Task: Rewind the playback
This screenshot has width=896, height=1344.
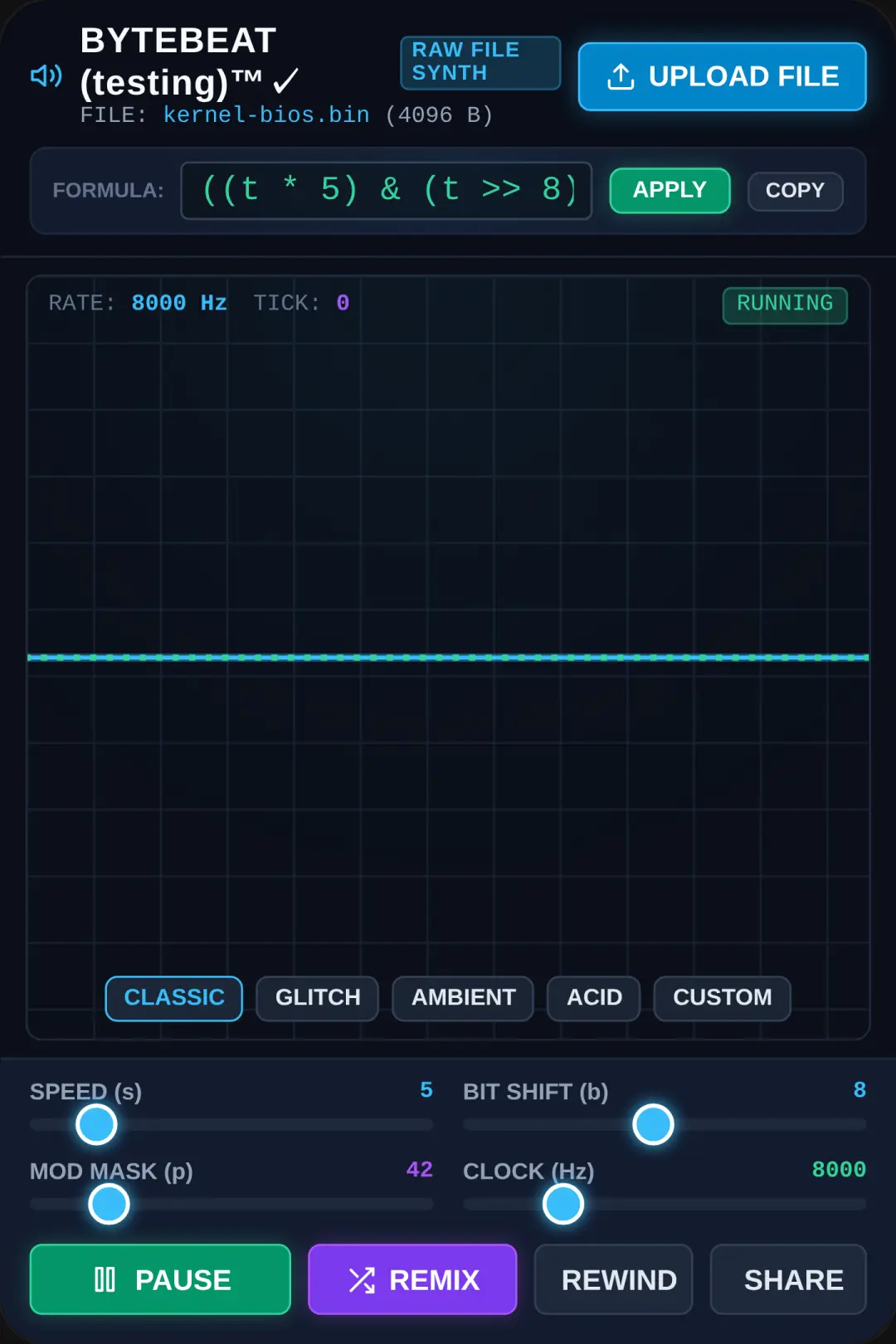Action: (x=613, y=1279)
